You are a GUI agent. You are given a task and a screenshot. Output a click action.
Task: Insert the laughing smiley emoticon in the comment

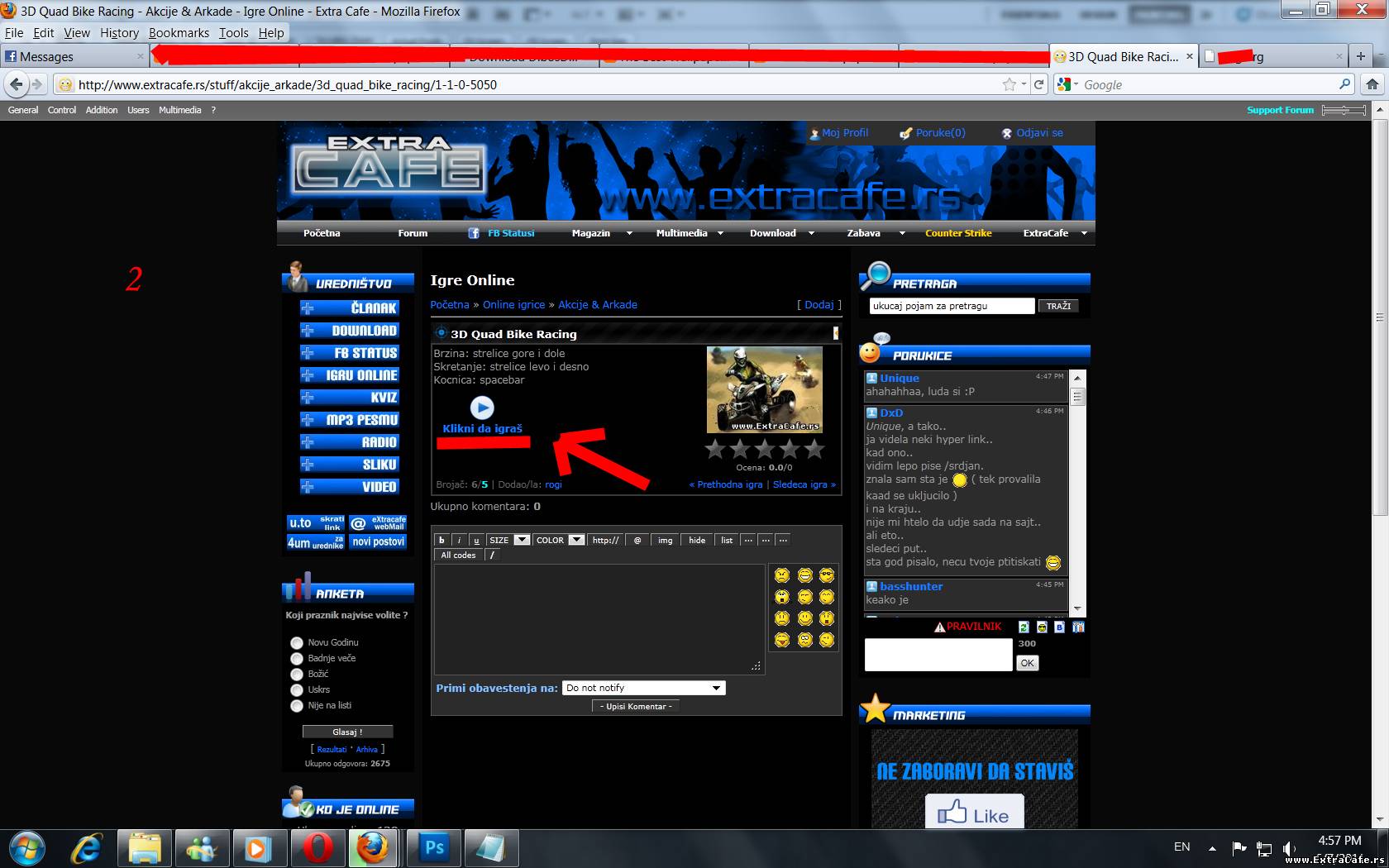pos(804,575)
